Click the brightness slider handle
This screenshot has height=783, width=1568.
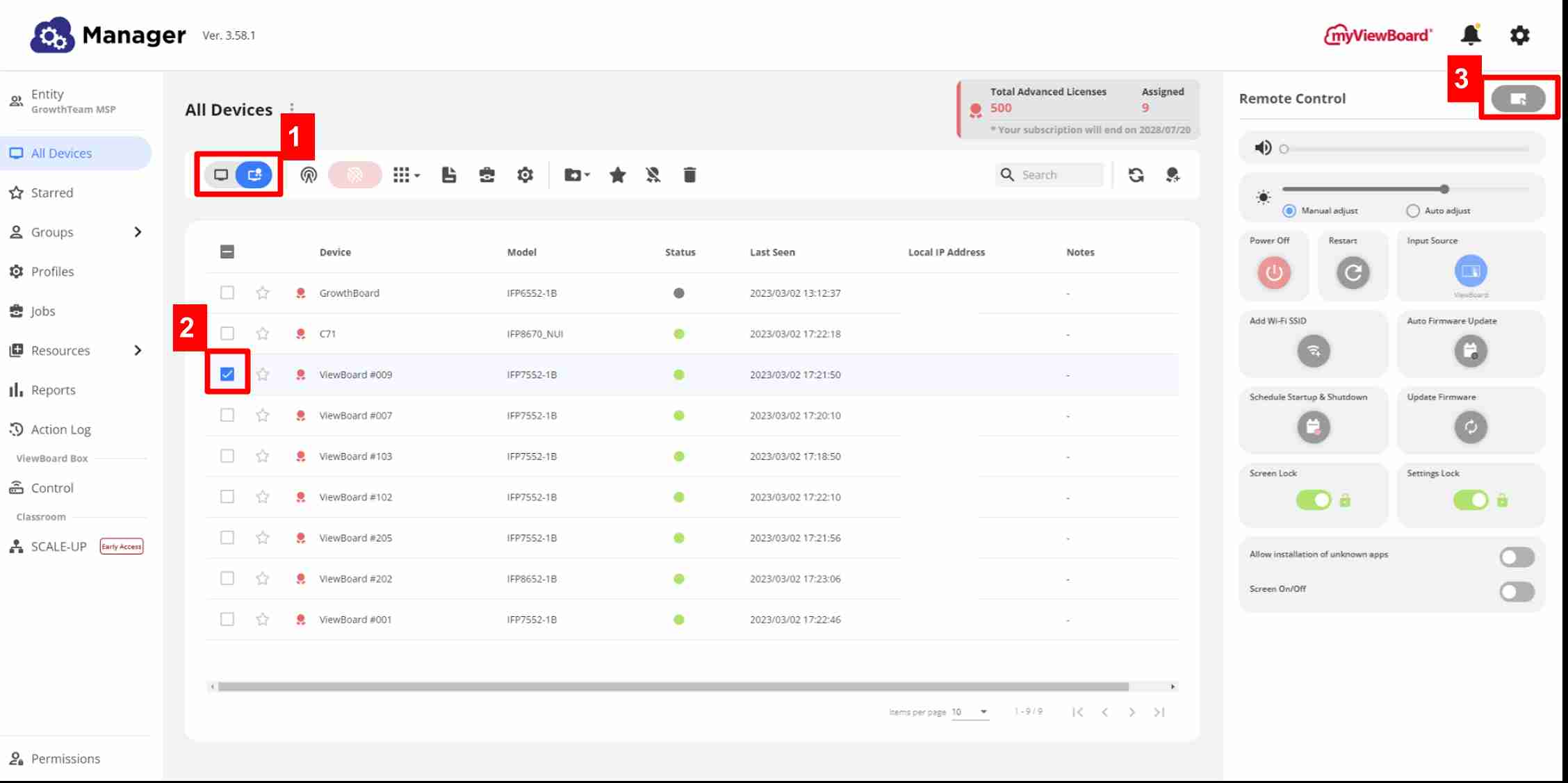(1445, 189)
